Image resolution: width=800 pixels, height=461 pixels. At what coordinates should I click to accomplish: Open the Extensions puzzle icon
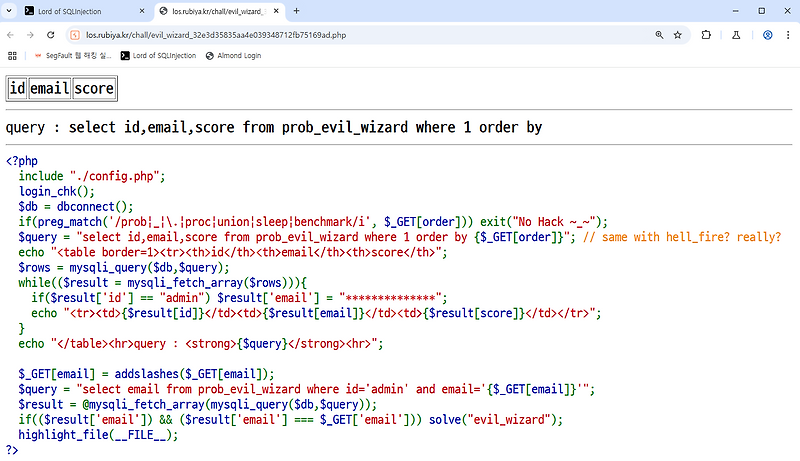pyautogui.click(x=706, y=35)
